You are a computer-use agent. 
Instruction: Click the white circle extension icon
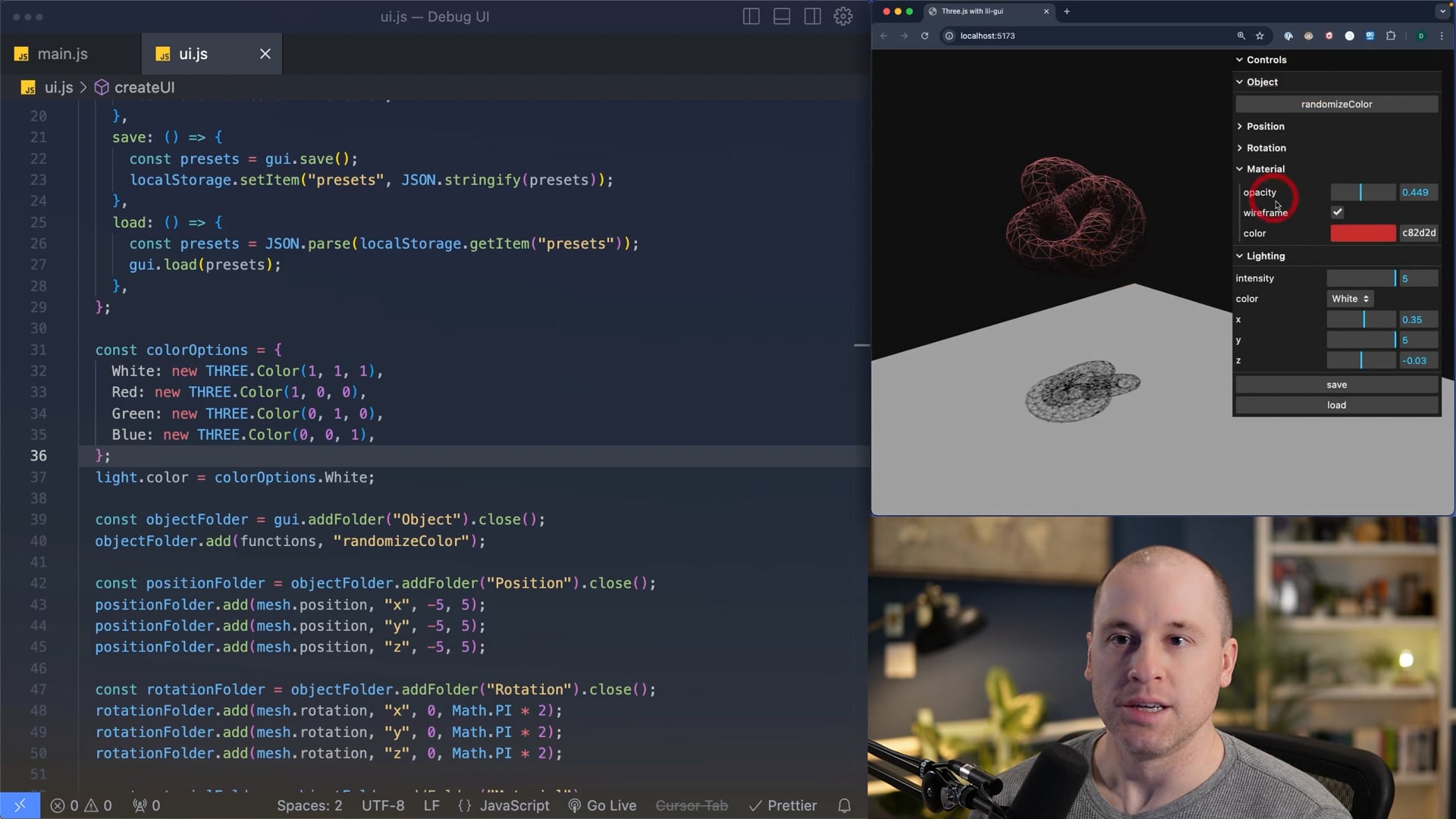tap(1350, 36)
